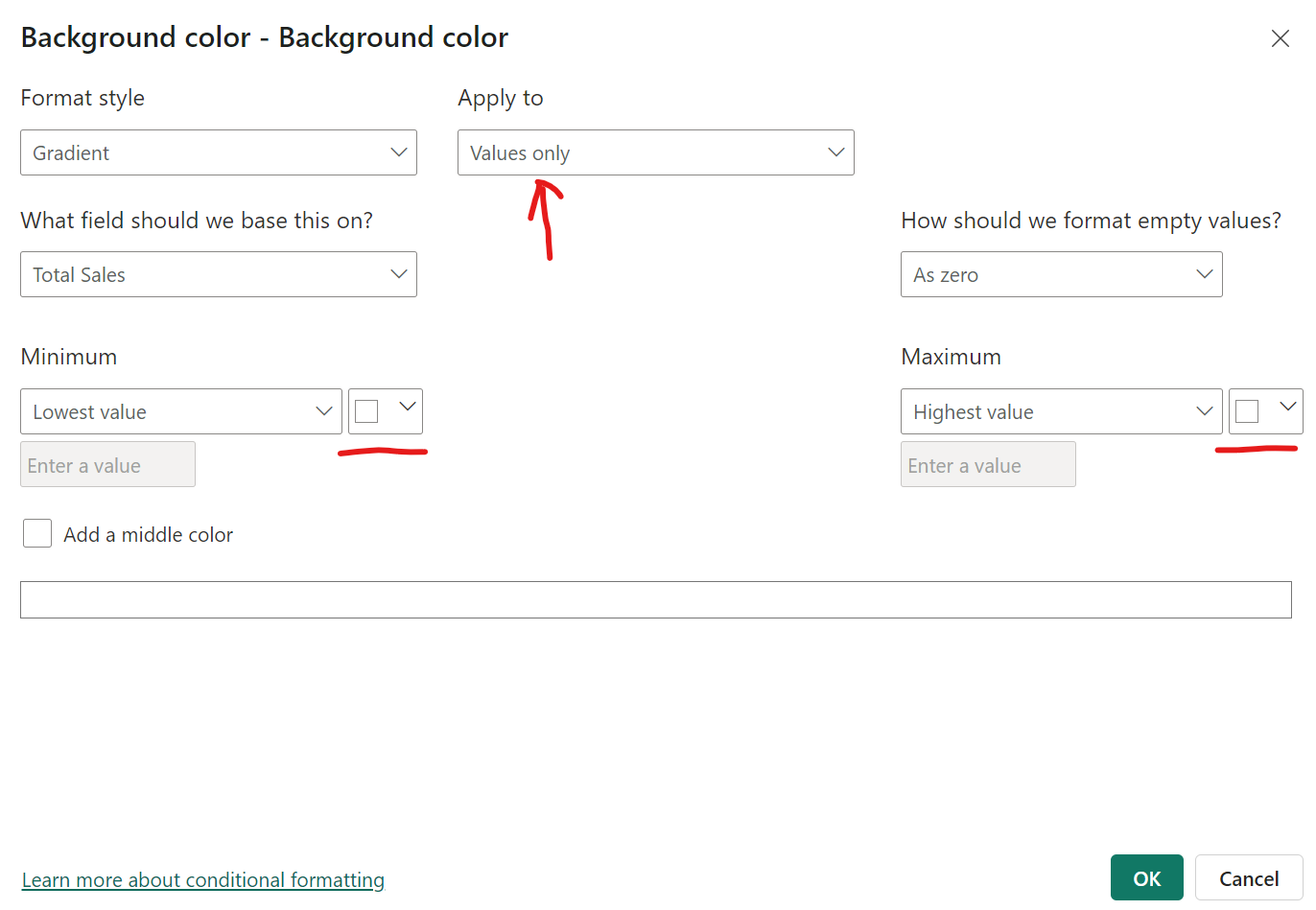Open the Minimum Lowest value dropdown
Screen dimensions: 1316x910
[x=181, y=411]
